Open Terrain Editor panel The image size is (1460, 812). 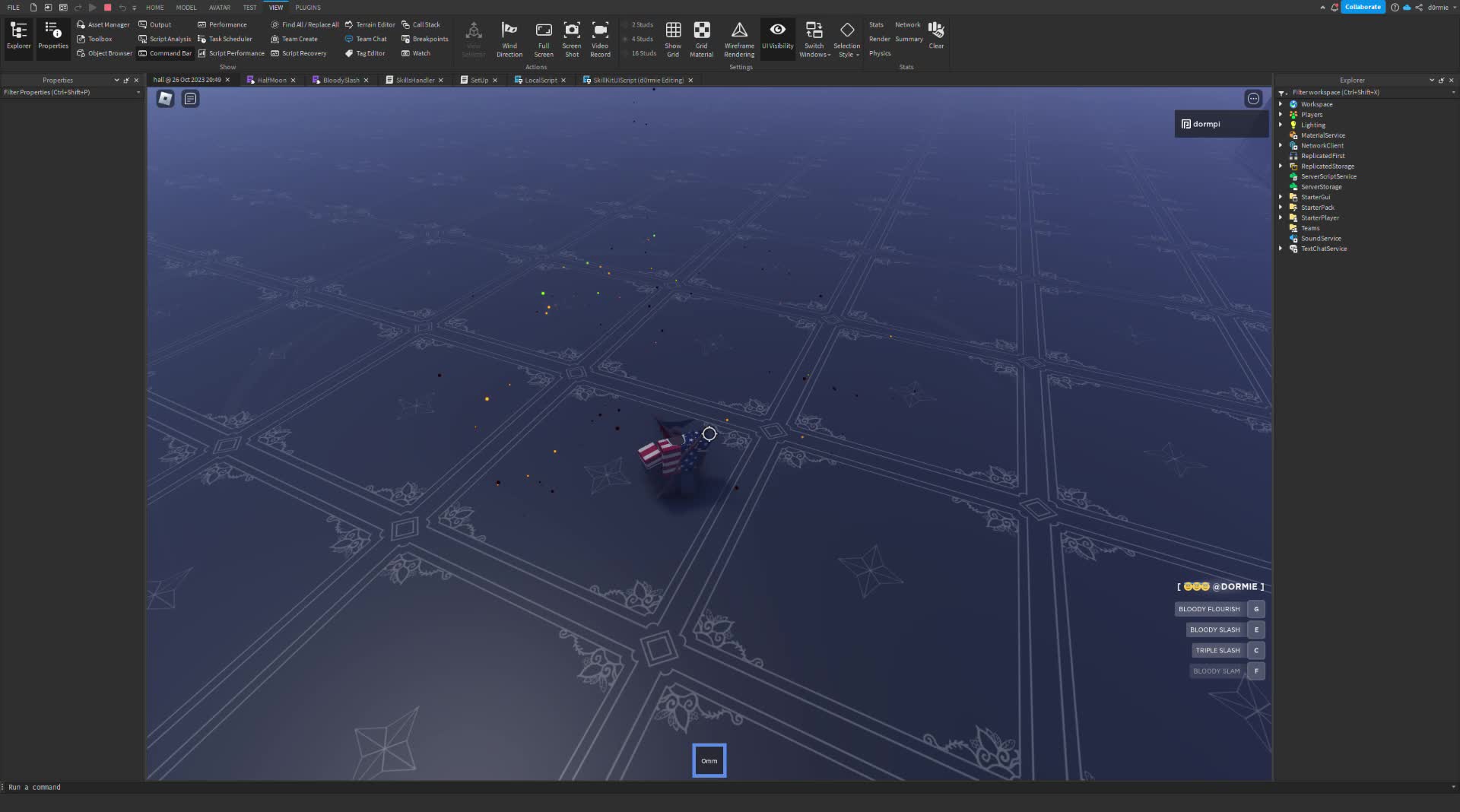pos(370,24)
